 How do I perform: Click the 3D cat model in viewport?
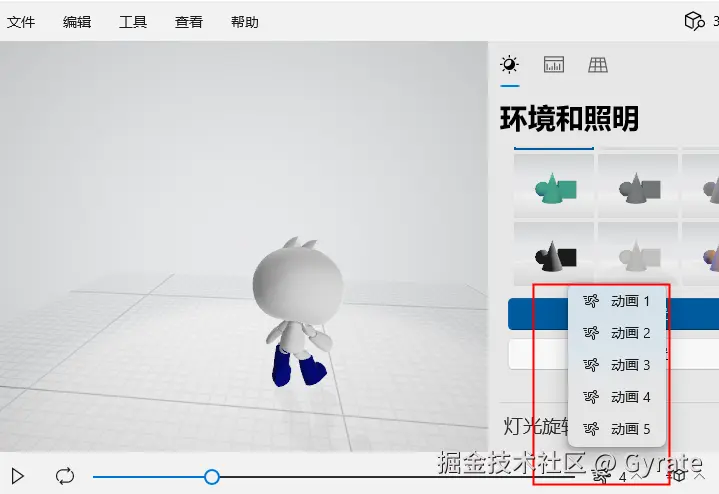[x=297, y=312]
